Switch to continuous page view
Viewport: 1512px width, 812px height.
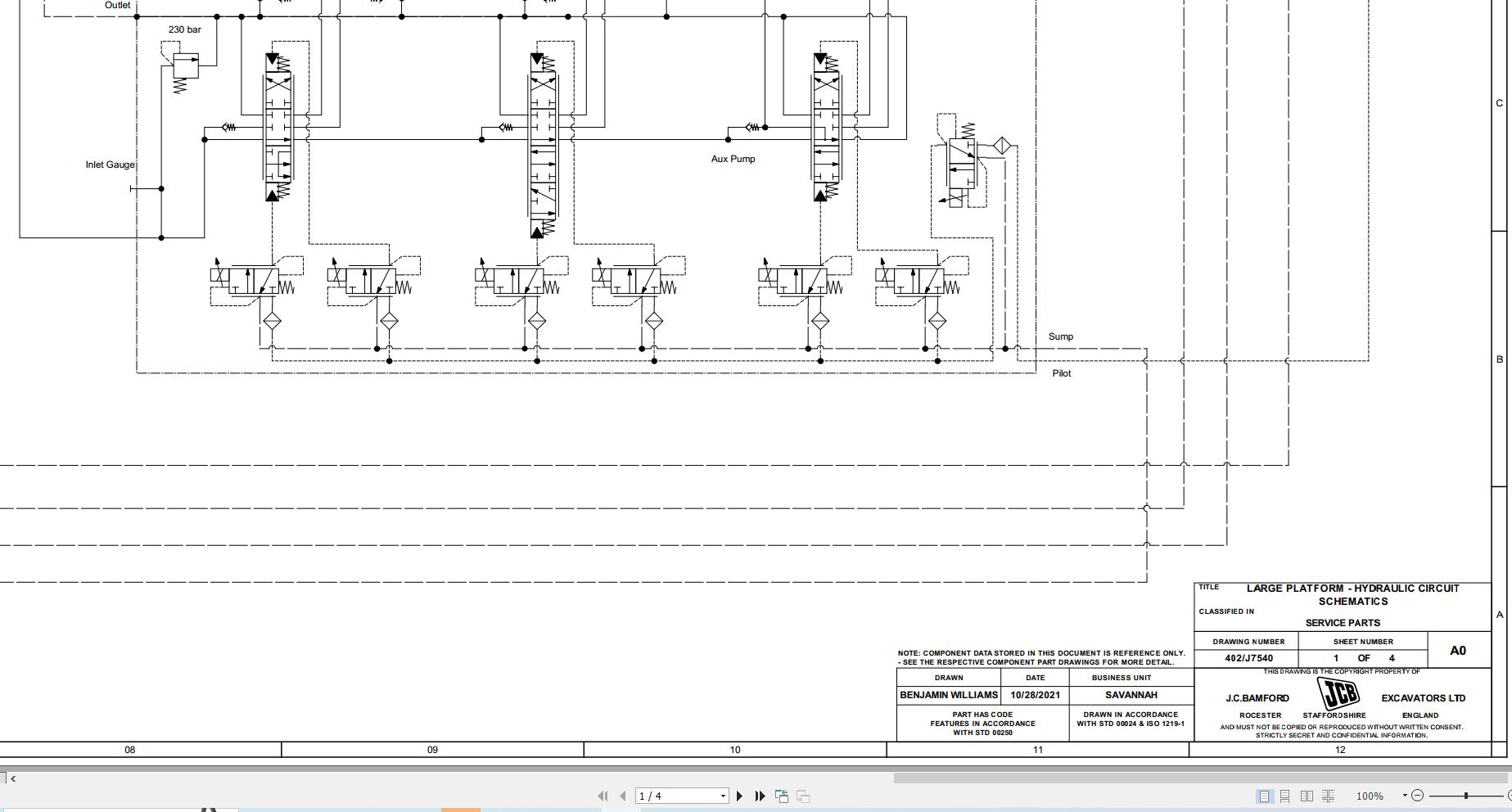(1285, 796)
